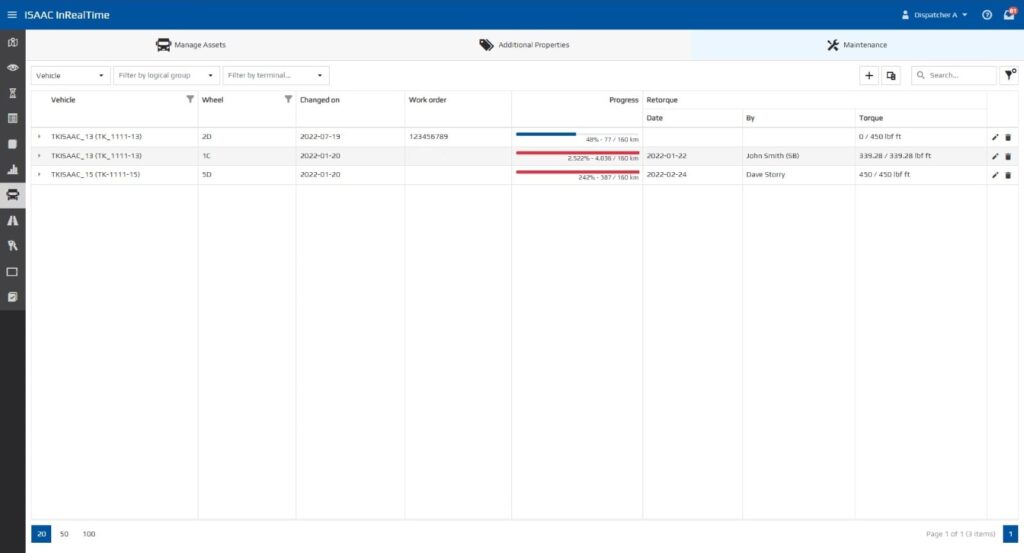This screenshot has height=553, width=1024.
Task: Edit the wheel 5D row with pencil icon
Action: tap(995, 175)
